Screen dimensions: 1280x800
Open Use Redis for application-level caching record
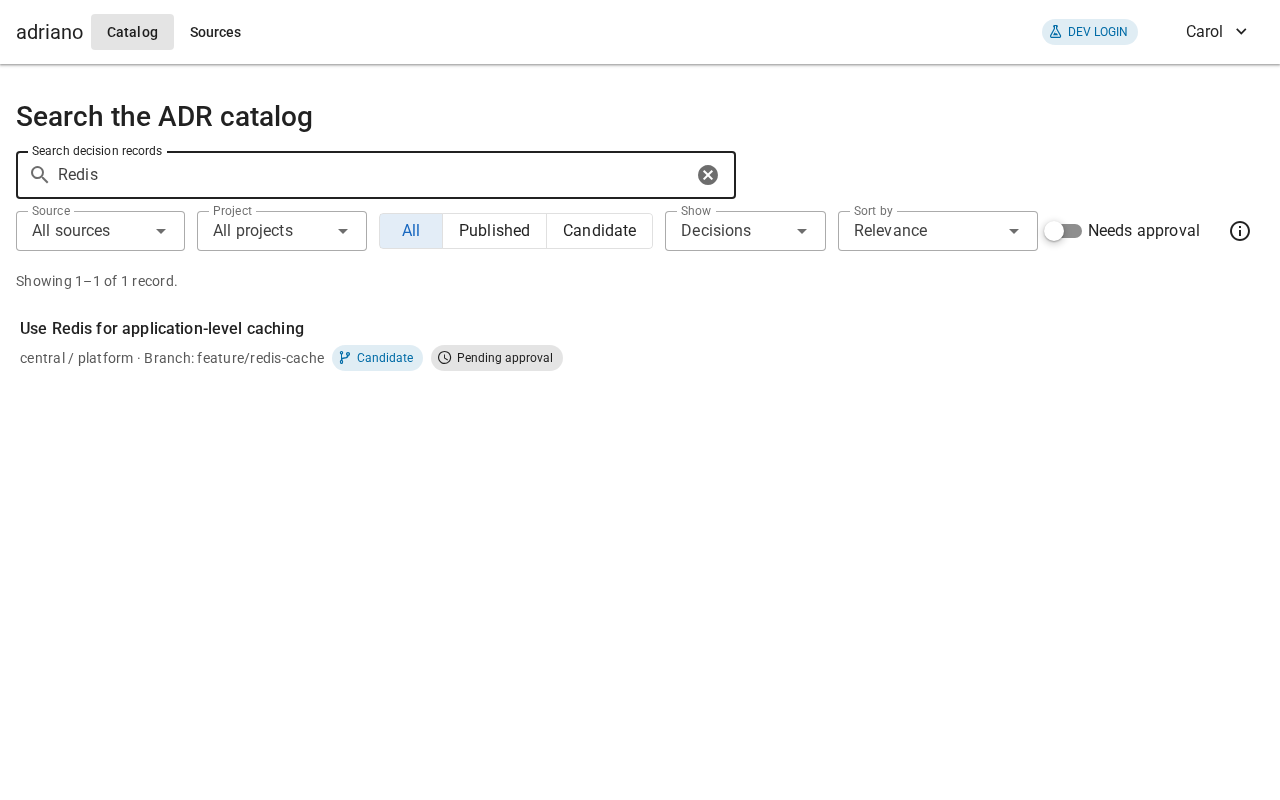click(162, 329)
